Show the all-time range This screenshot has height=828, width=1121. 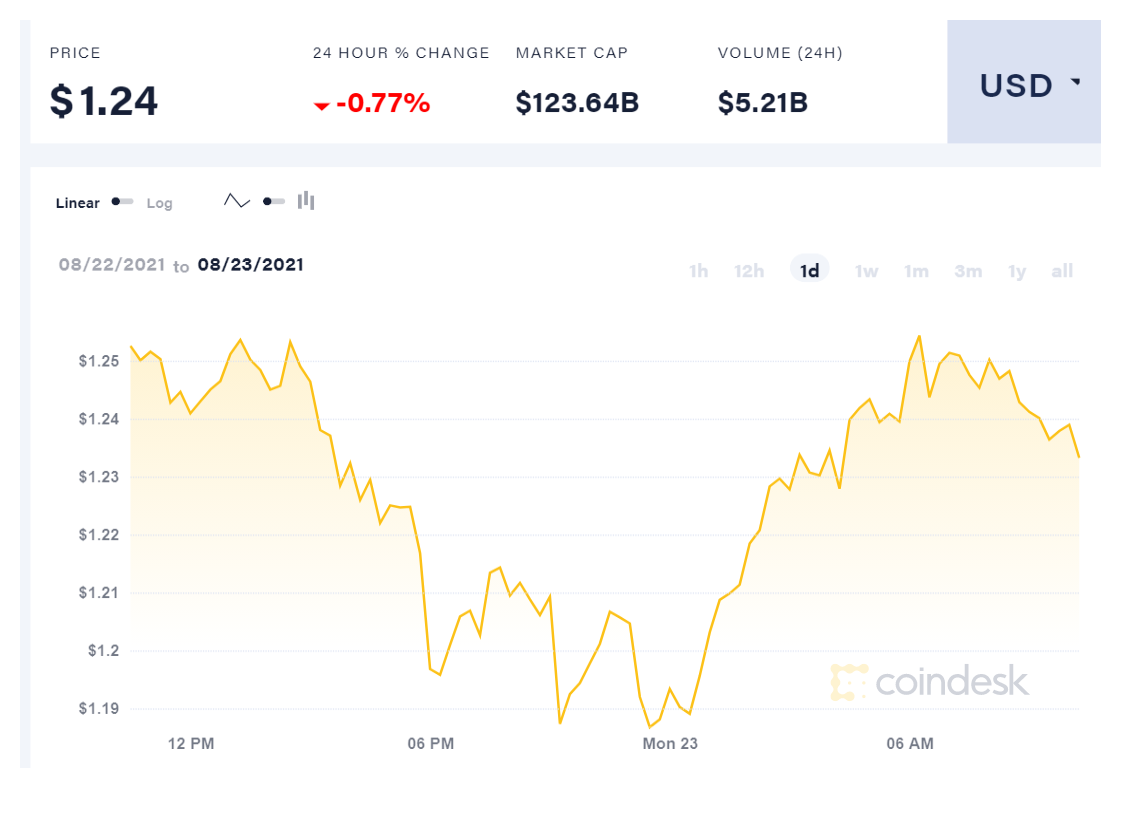[1062, 270]
